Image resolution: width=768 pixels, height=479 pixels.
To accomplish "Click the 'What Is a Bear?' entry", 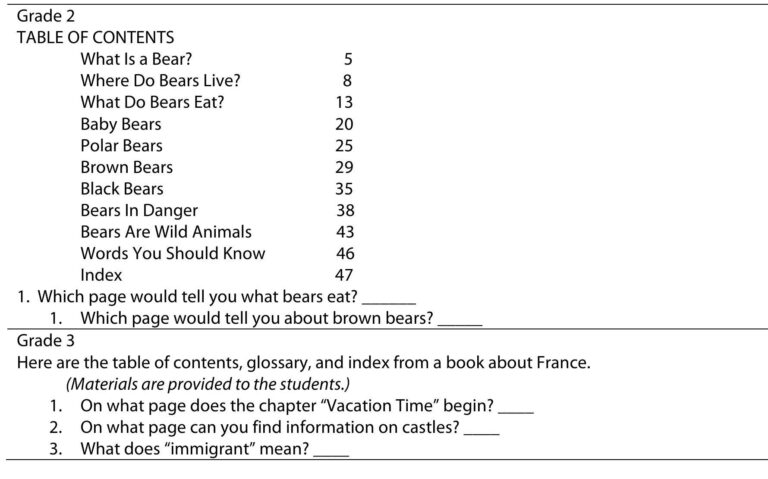I will tap(136, 59).
